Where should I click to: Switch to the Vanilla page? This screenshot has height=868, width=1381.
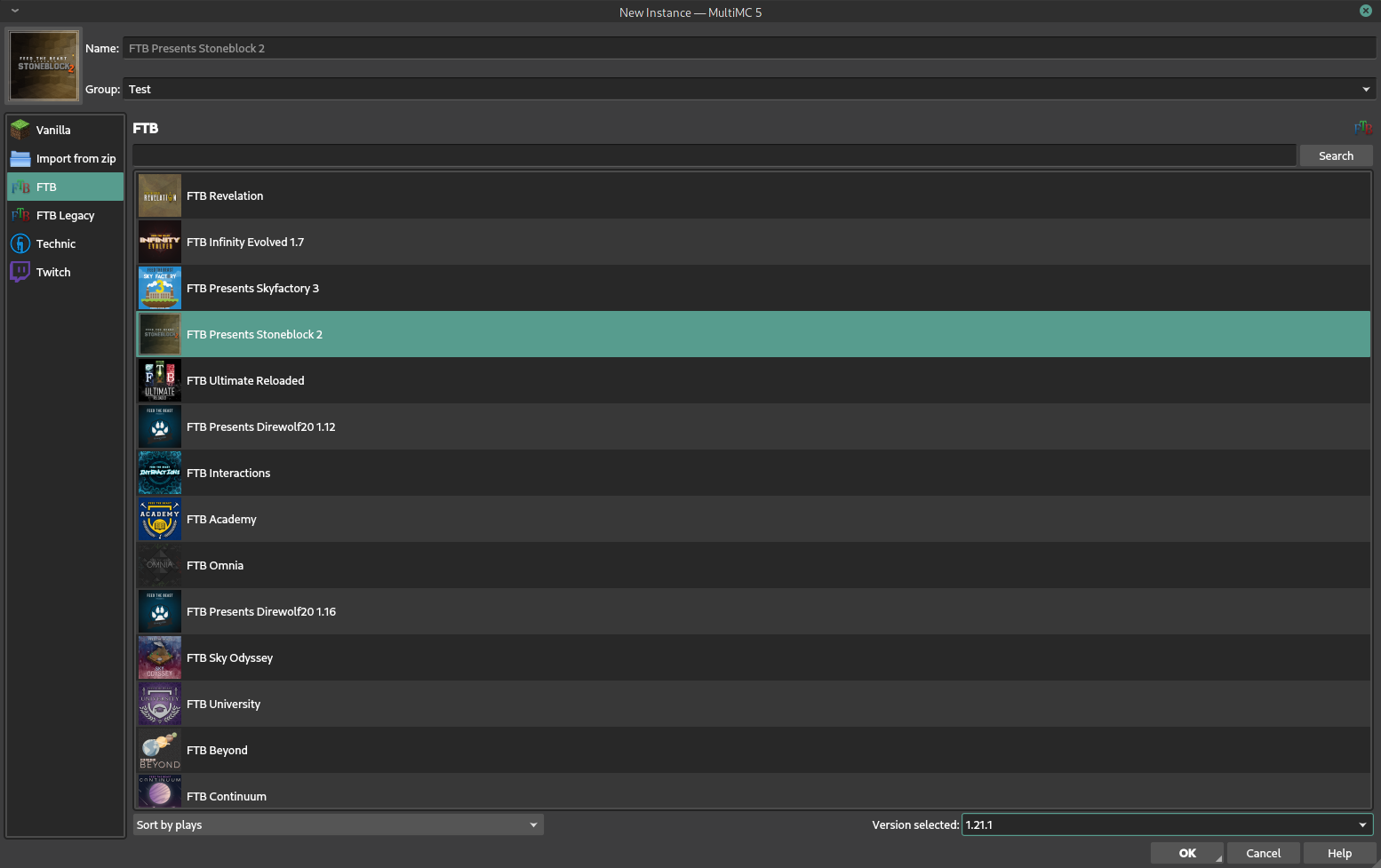[66, 130]
